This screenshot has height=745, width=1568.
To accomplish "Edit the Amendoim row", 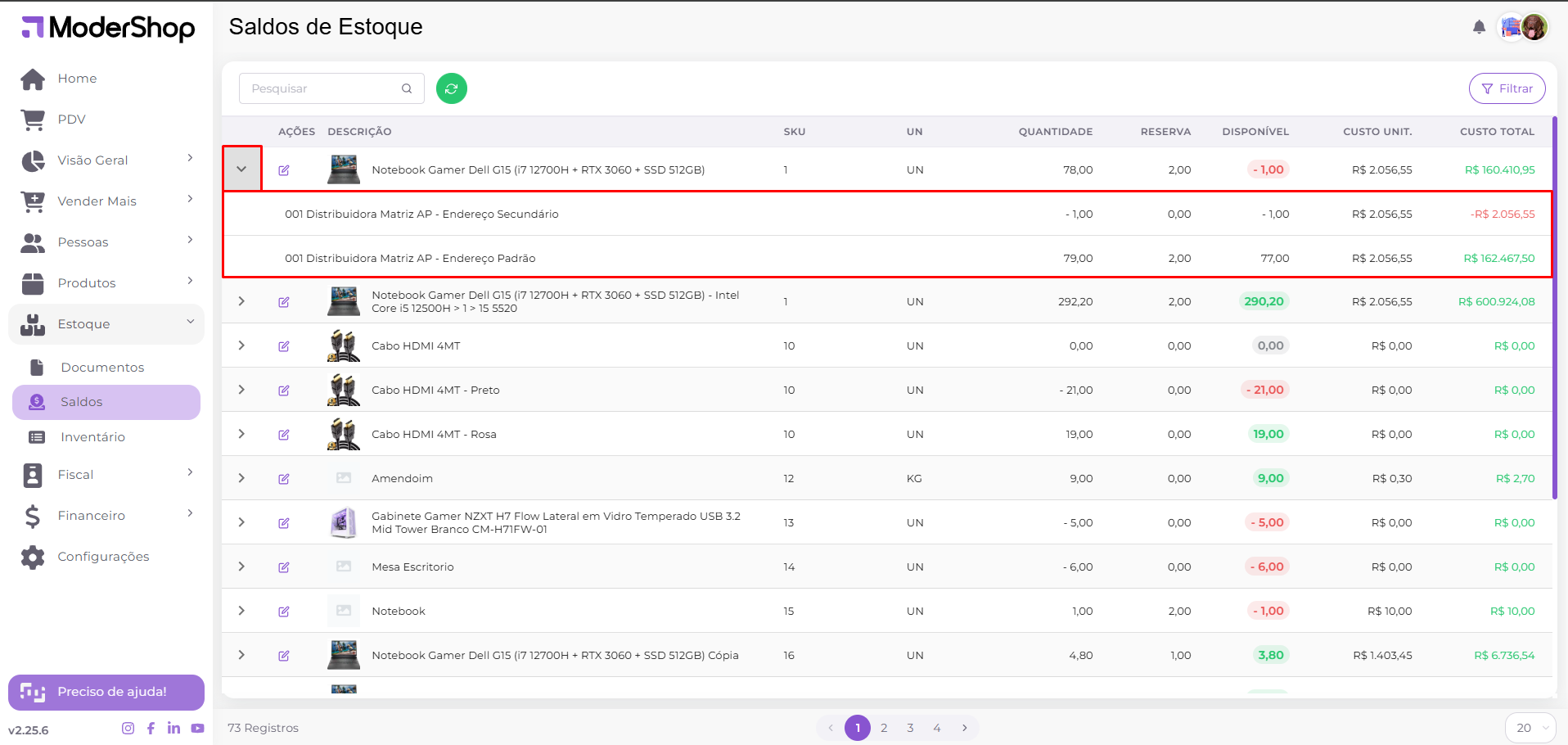I will click(284, 479).
